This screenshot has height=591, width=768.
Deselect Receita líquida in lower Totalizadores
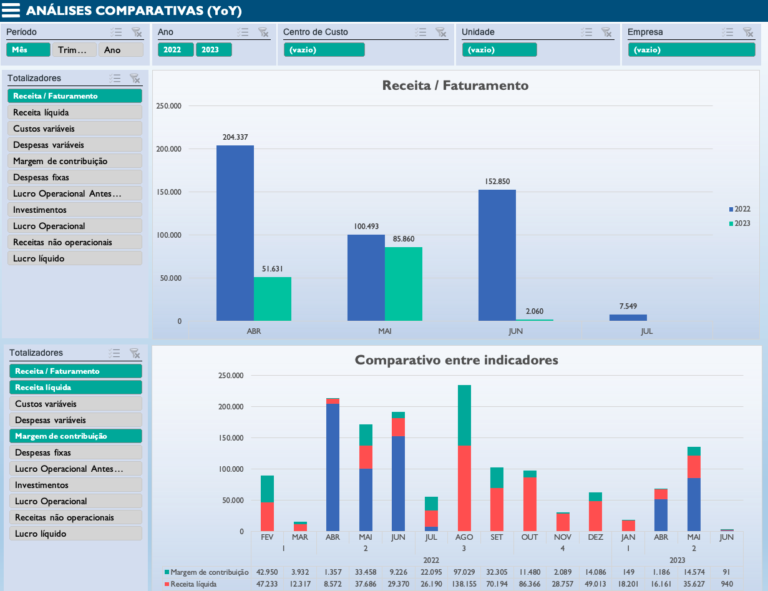[75, 387]
